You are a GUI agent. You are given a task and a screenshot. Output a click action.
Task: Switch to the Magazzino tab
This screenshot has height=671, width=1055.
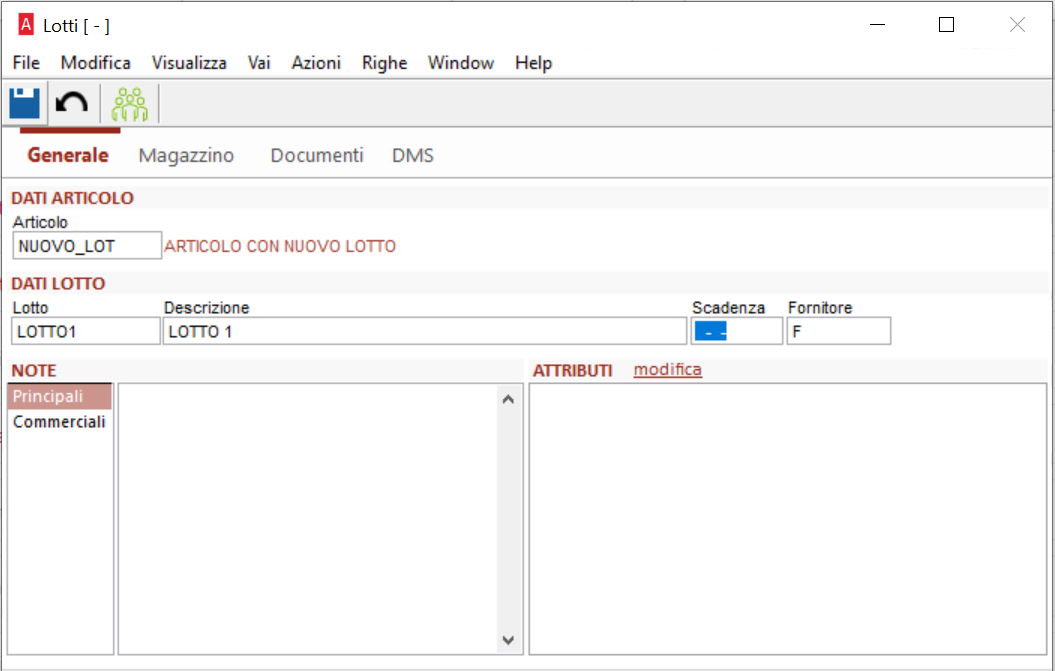point(186,155)
